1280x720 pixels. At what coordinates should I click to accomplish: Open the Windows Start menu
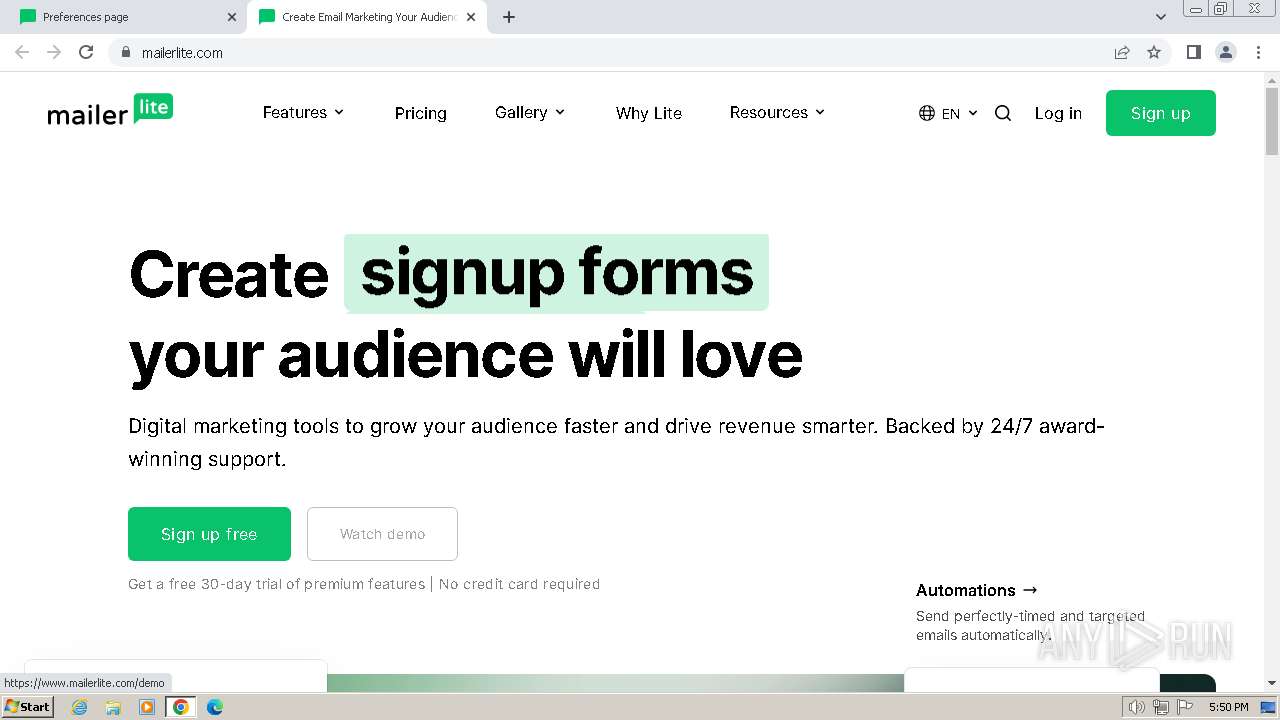pyautogui.click(x=28, y=707)
